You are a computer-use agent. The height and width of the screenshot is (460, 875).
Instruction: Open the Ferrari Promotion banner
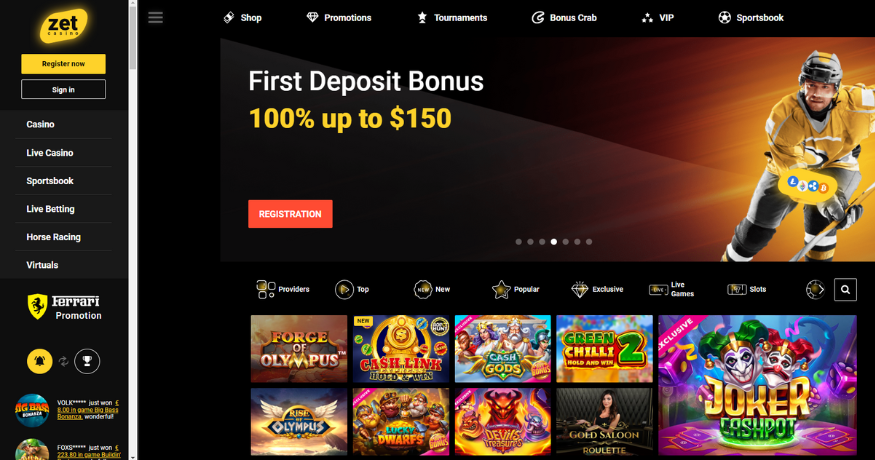pyautogui.click(x=64, y=307)
